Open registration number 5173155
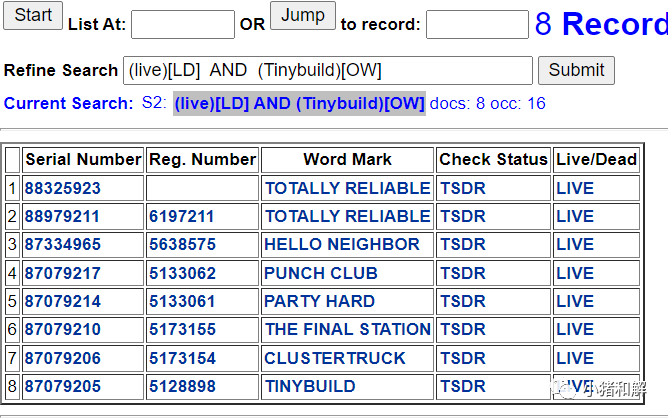This screenshot has width=668, height=419. pyautogui.click(x=182, y=329)
